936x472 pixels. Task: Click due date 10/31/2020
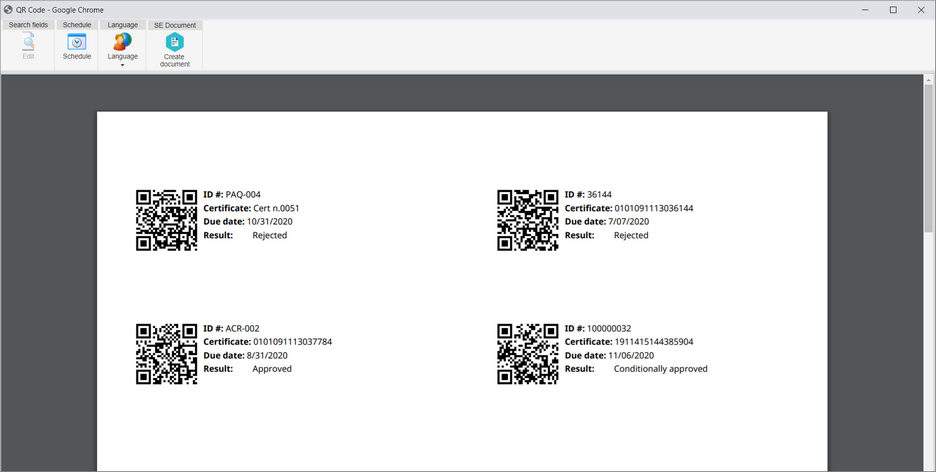(x=270, y=221)
